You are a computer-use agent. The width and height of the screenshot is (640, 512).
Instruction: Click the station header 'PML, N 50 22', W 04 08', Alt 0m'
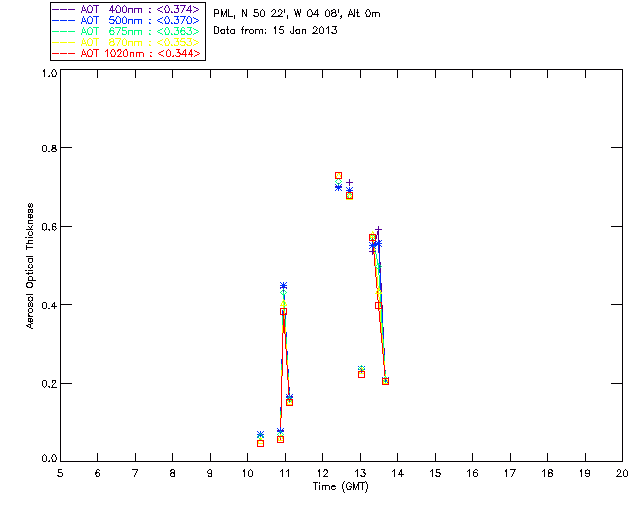pyautogui.click(x=297, y=14)
